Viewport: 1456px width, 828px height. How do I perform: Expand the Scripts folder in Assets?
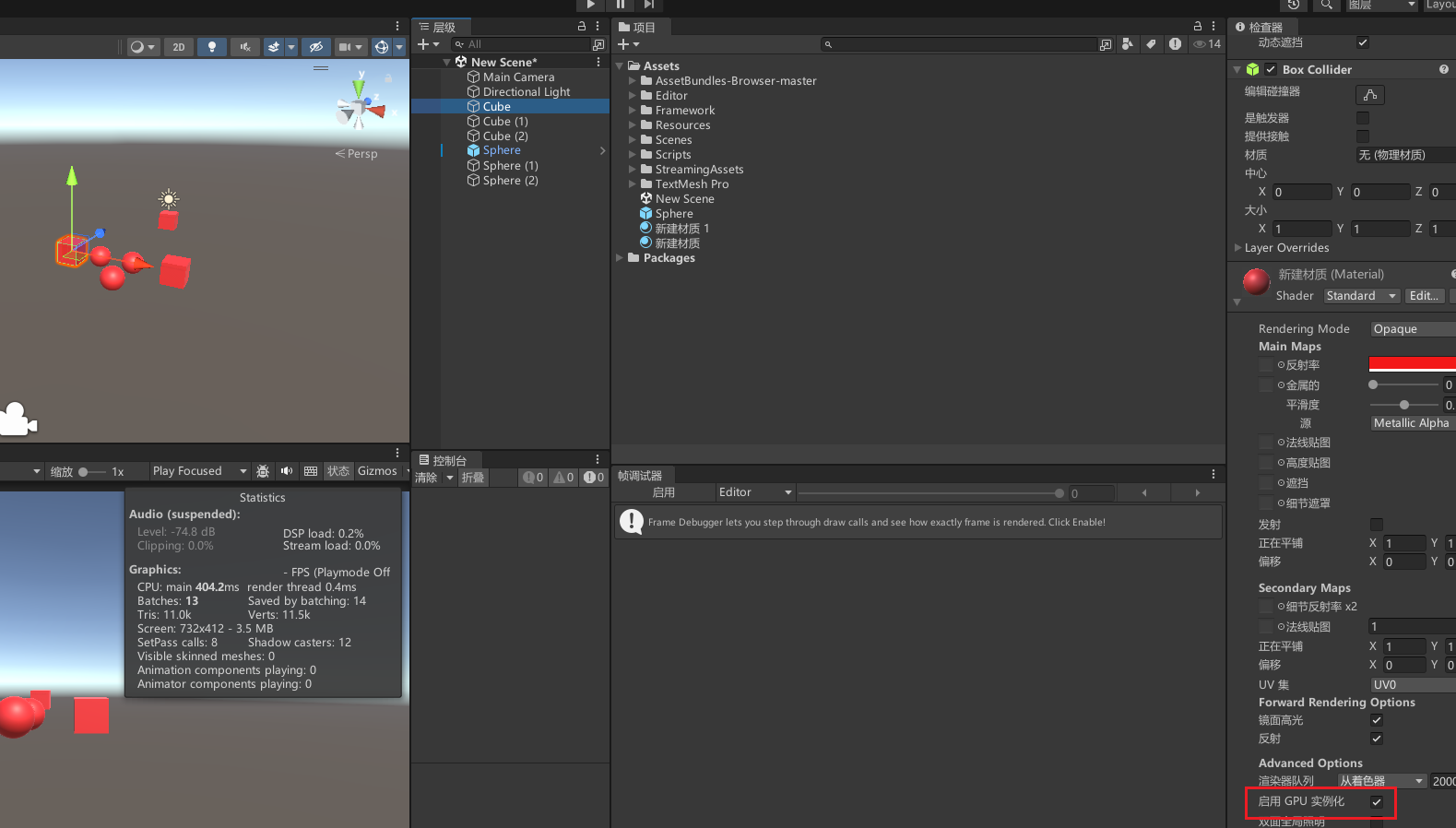633,155
